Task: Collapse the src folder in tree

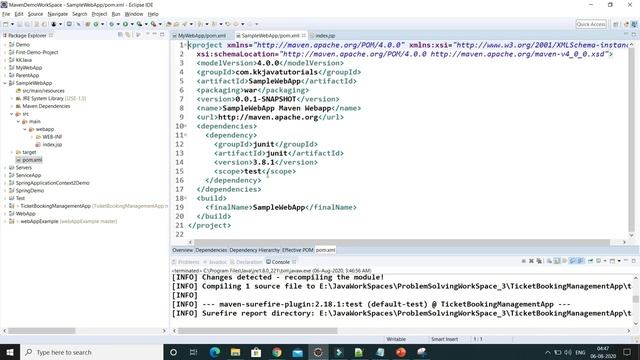Action: coord(12,114)
